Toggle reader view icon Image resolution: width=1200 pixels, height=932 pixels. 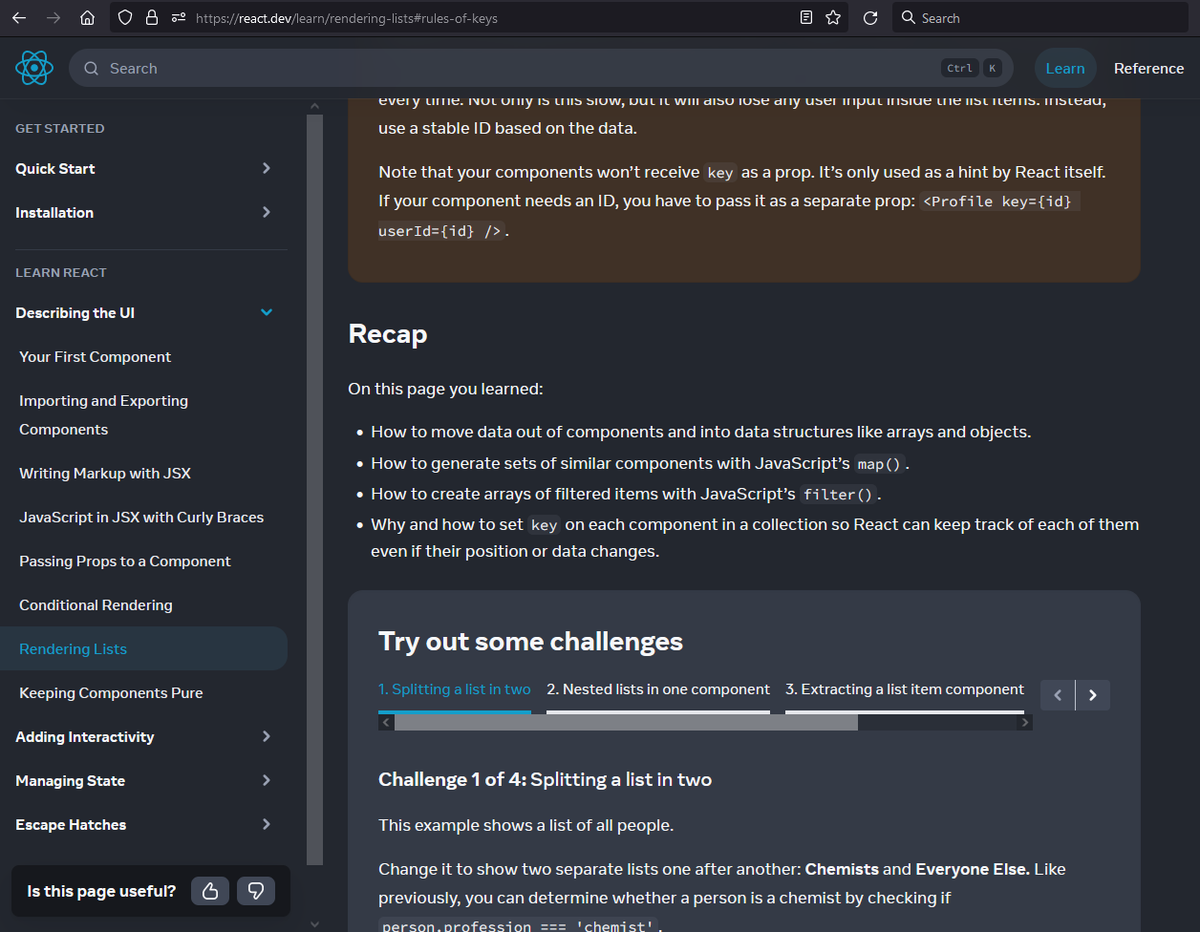pyautogui.click(x=807, y=18)
